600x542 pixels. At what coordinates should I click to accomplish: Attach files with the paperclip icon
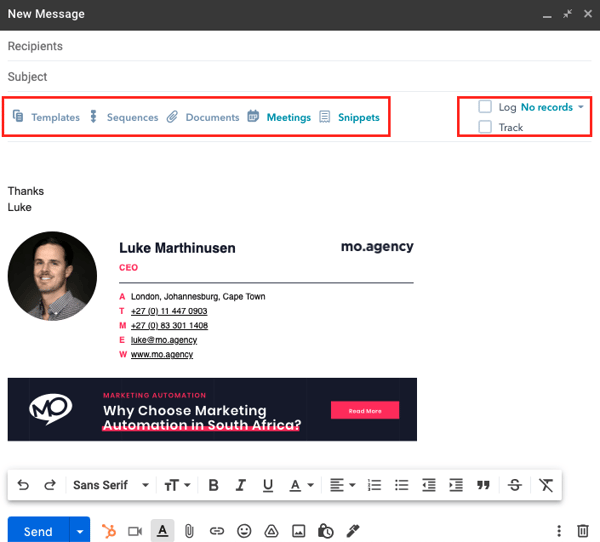click(x=189, y=531)
